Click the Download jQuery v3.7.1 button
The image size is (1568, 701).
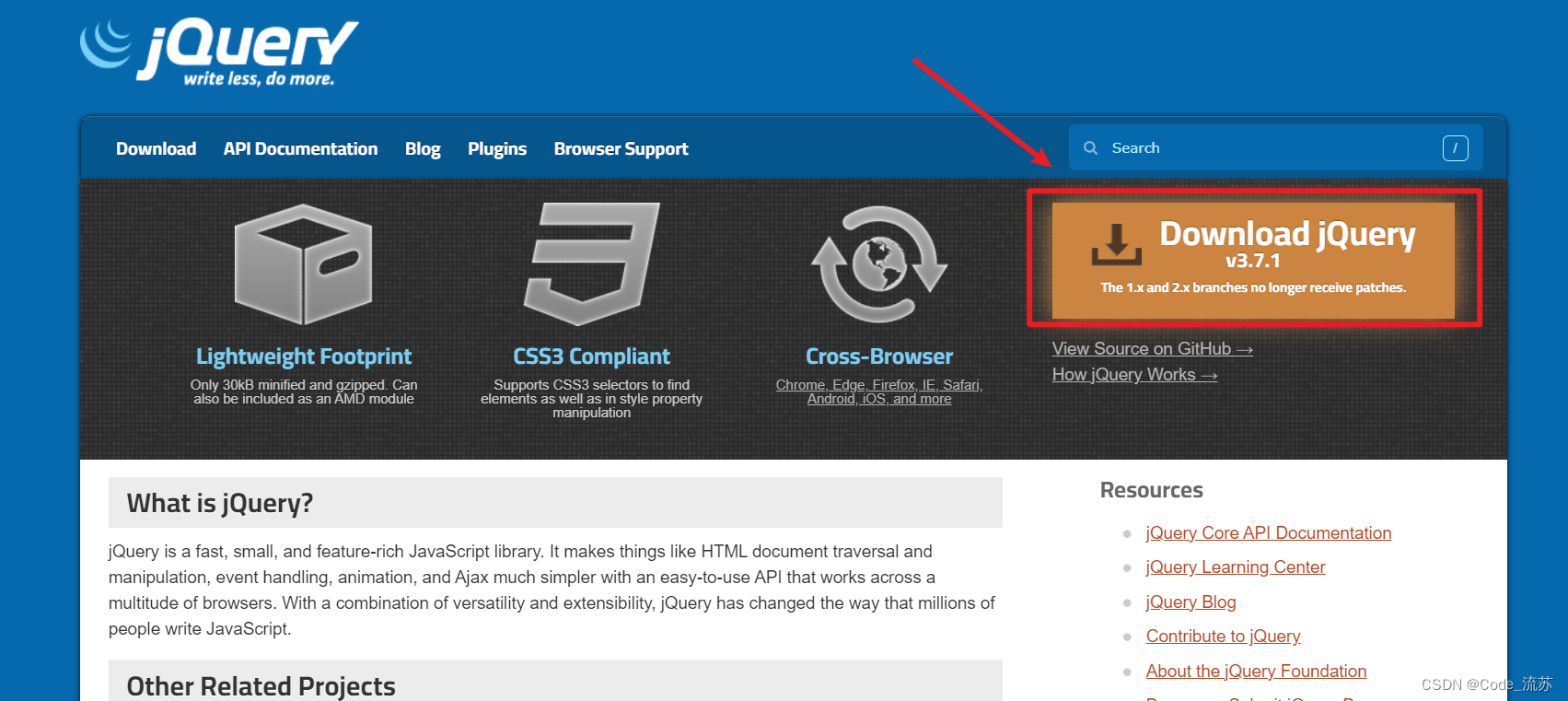point(1253,261)
